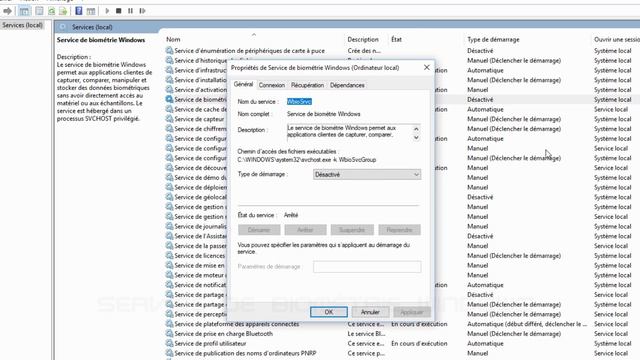640x360 pixels.
Task: Open the Type de démarrage dropdown showing Désactivé
Action: point(367,174)
